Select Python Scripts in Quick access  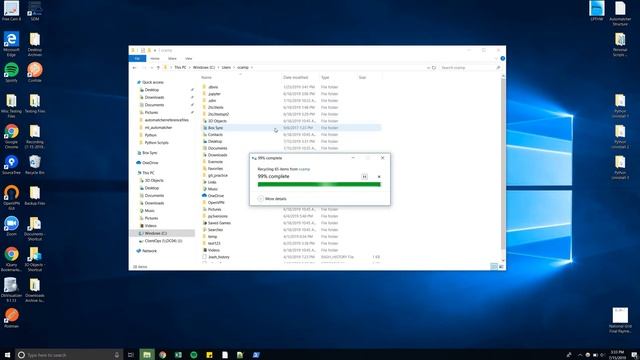click(156, 142)
